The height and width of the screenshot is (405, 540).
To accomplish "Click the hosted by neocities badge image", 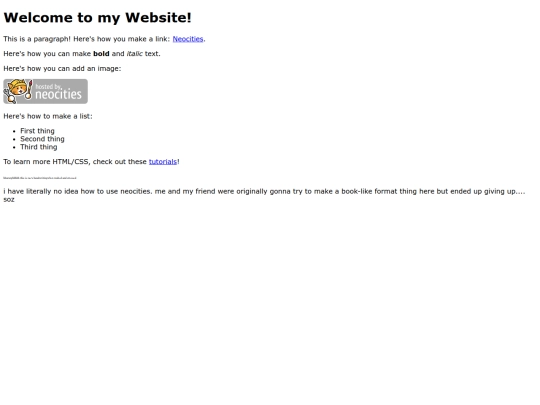I will click(x=45, y=91).
